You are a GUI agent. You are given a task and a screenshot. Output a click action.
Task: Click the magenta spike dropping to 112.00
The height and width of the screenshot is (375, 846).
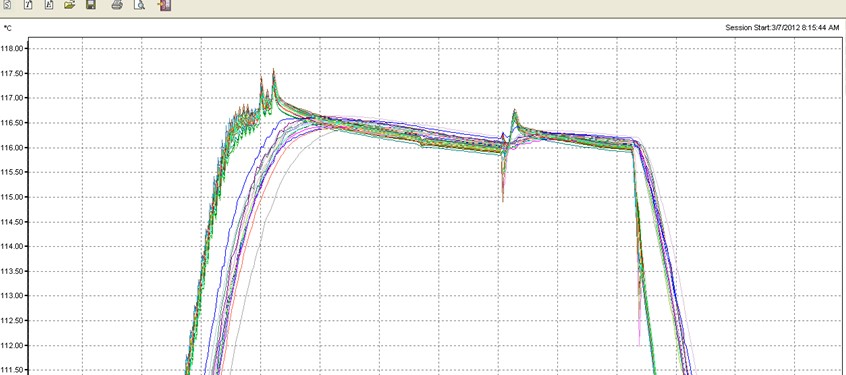(639, 344)
